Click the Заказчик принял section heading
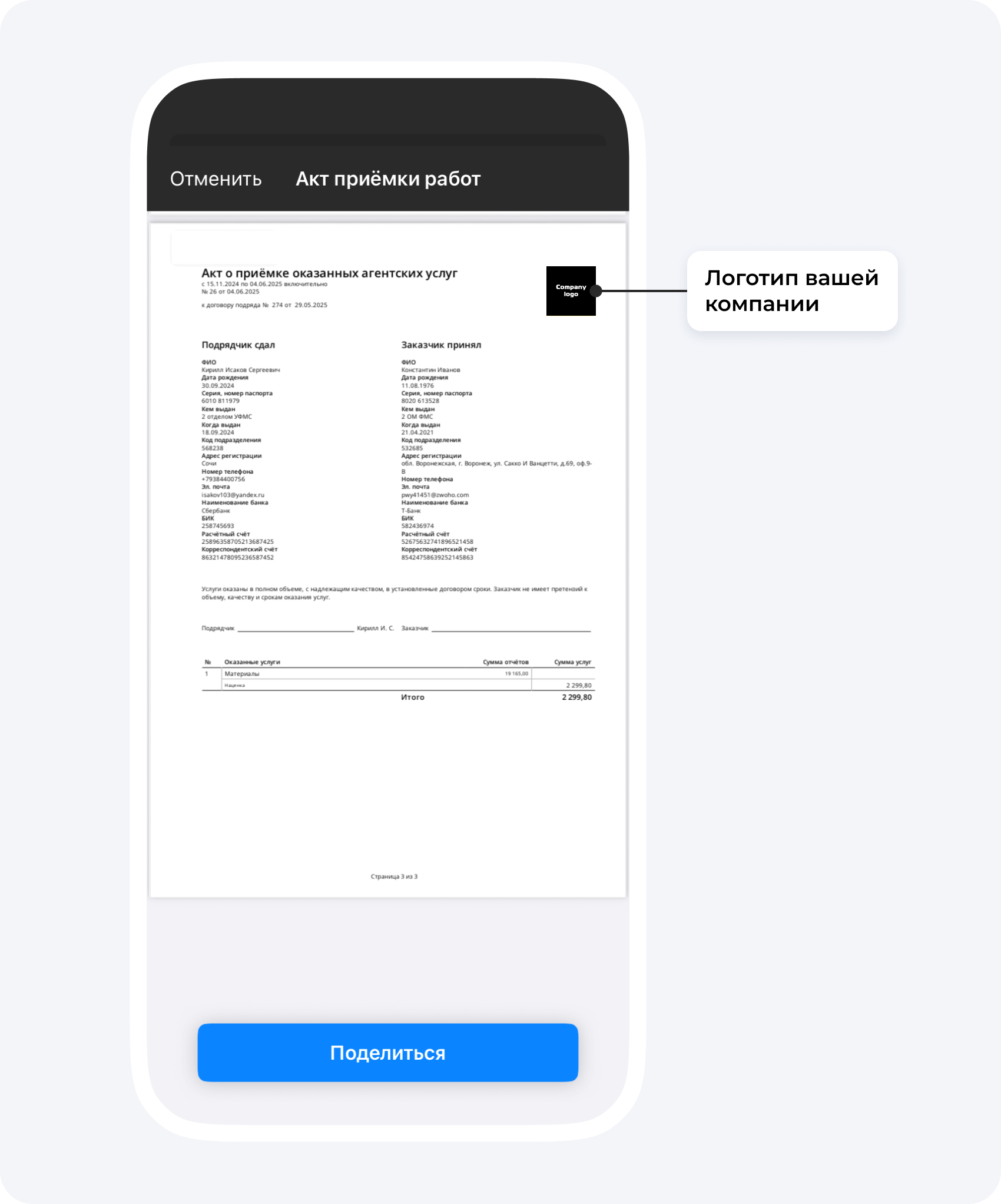 click(441, 345)
